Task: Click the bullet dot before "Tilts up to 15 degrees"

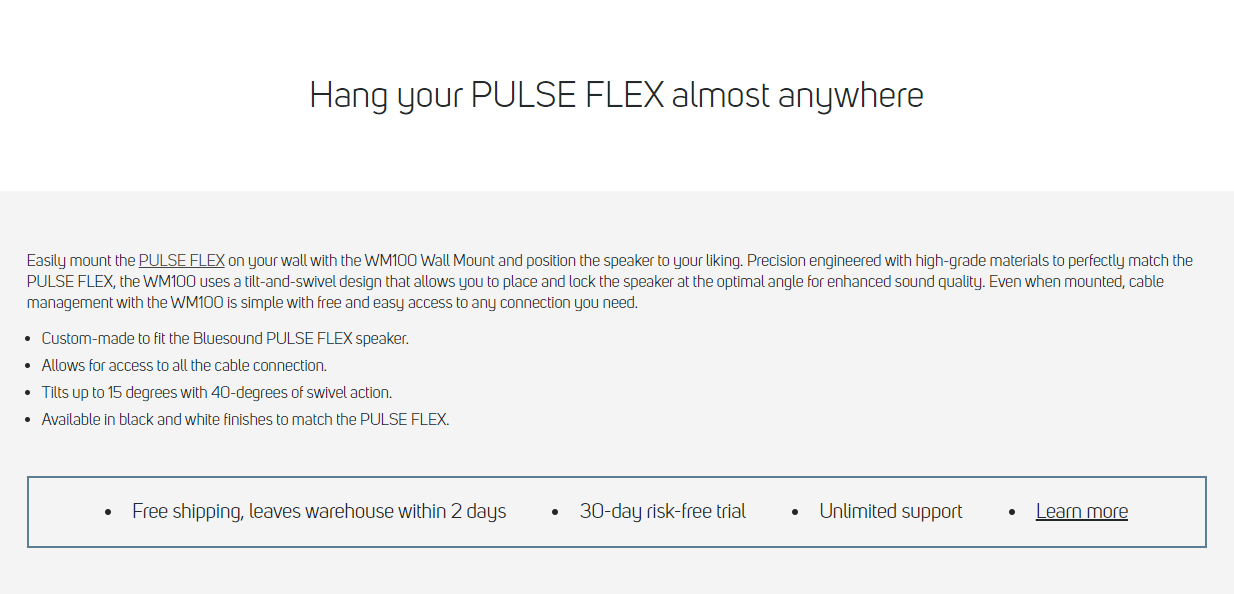Action: (28, 394)
